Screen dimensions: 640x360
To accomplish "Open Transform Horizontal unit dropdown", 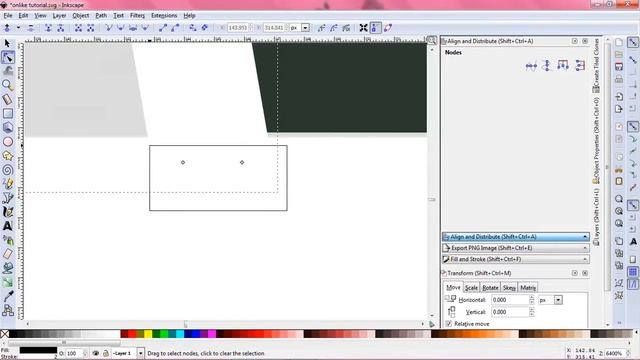I will coord(558,300).
